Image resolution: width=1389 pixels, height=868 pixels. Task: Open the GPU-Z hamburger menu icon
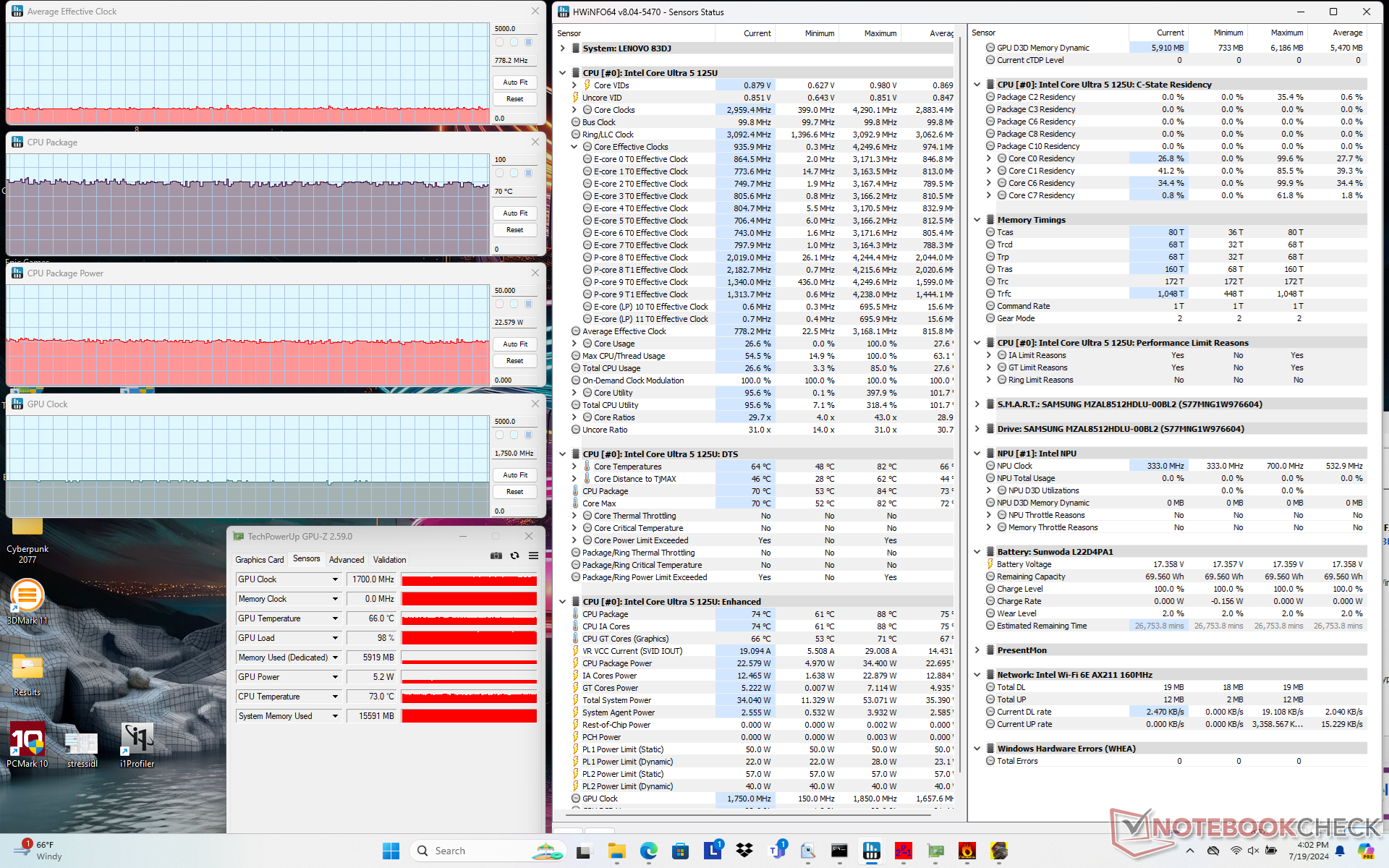point(533,556)
